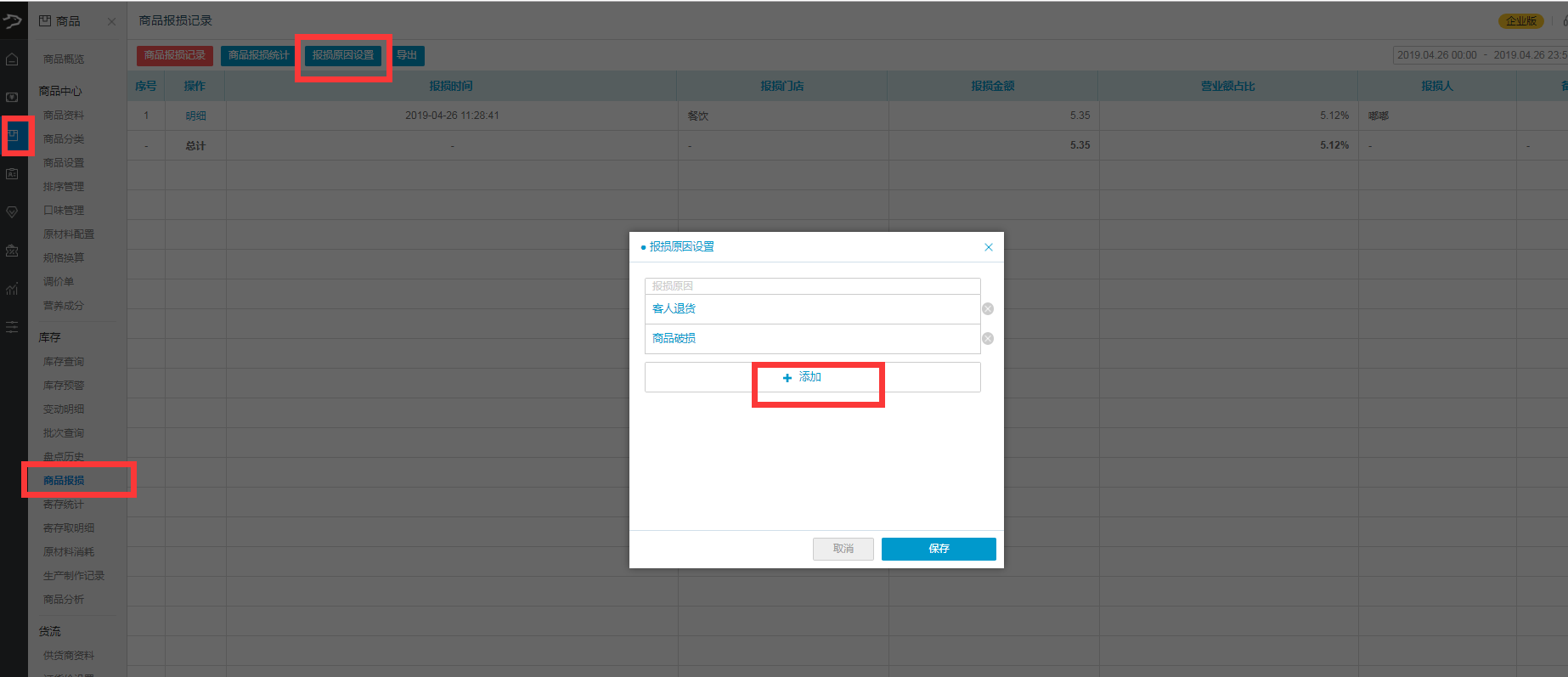Image resolution: width=1568 pixels, height=677 pixels.
Task: Click the 添加 button to add a reason
Action: (812, 377)
